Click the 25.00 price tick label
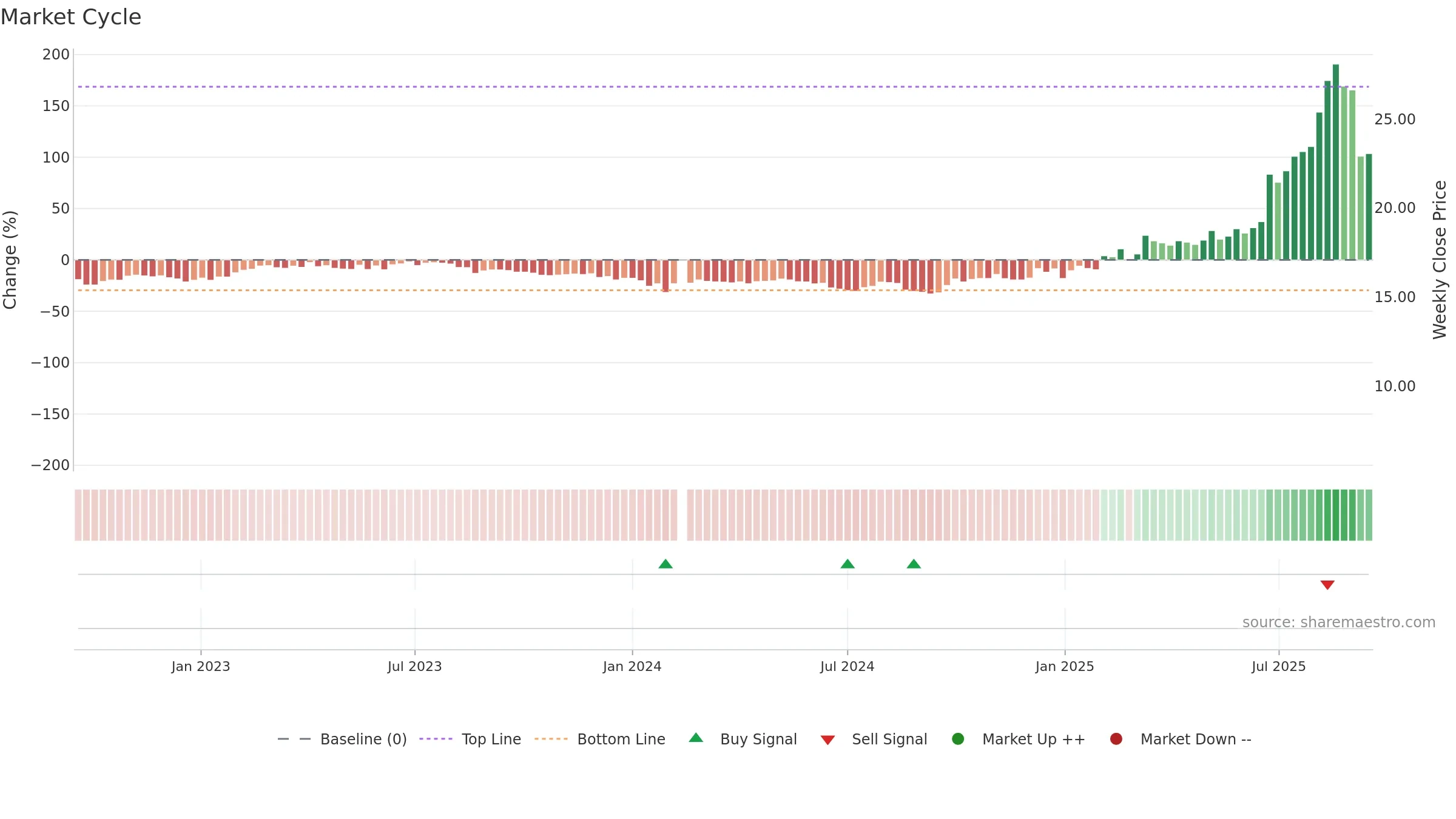Screen dimensions: 1456x819 pos(1395,120)
